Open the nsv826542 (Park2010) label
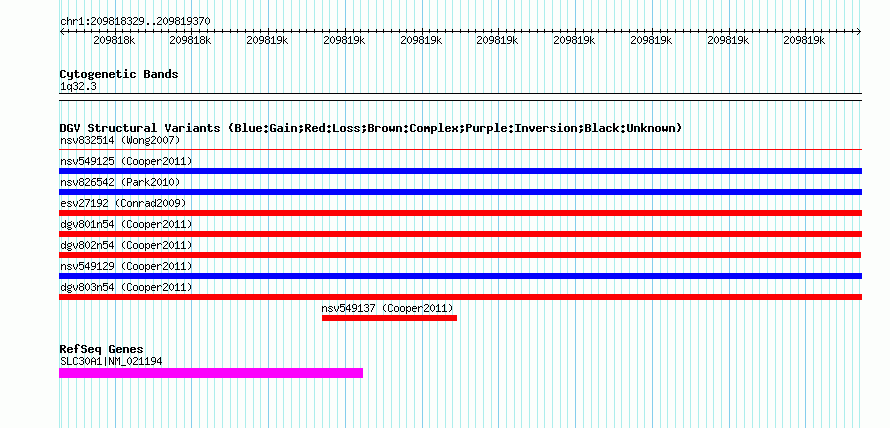This screenshot has height=428, width=890. tap(120, 182)
